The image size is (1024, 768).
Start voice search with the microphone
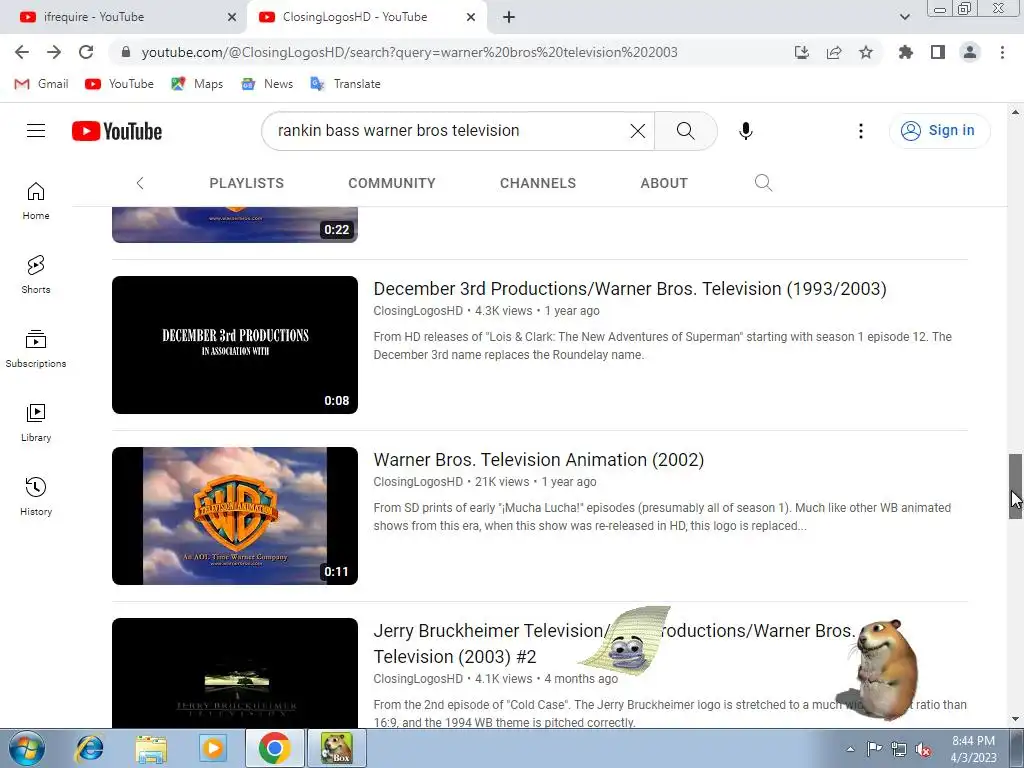[746, 131]
